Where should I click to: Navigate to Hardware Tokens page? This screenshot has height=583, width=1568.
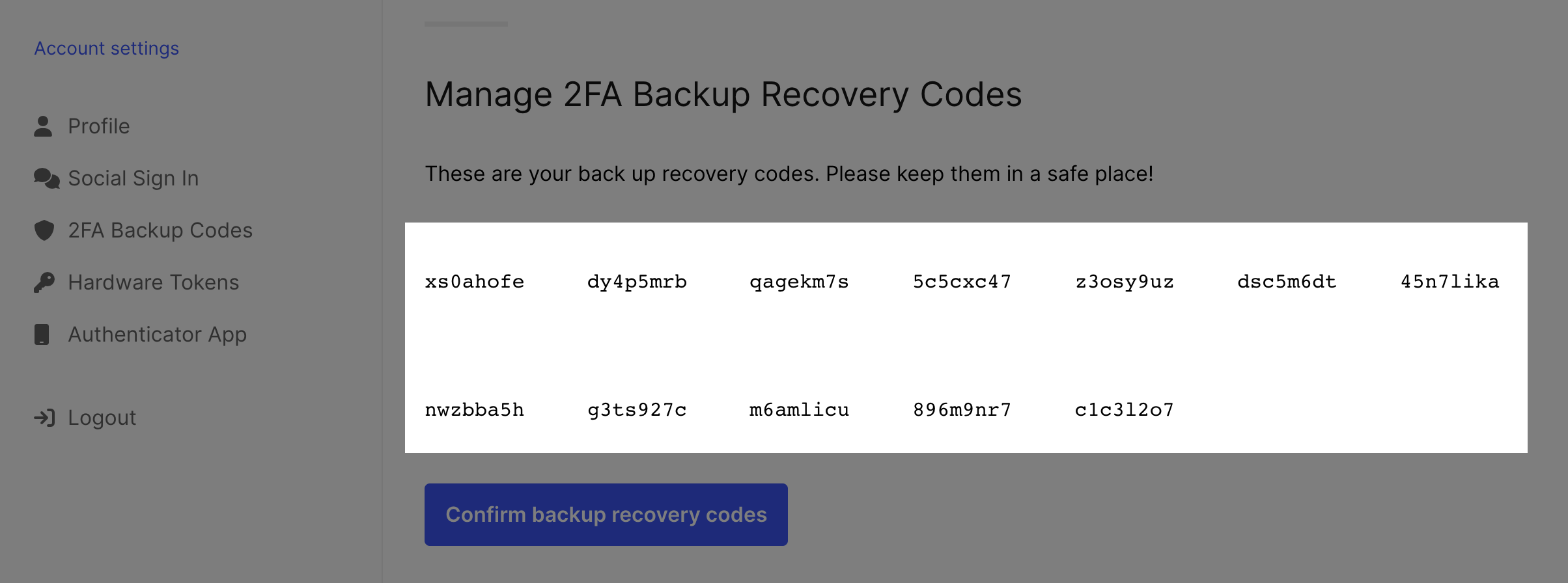(x=154, y=282)
